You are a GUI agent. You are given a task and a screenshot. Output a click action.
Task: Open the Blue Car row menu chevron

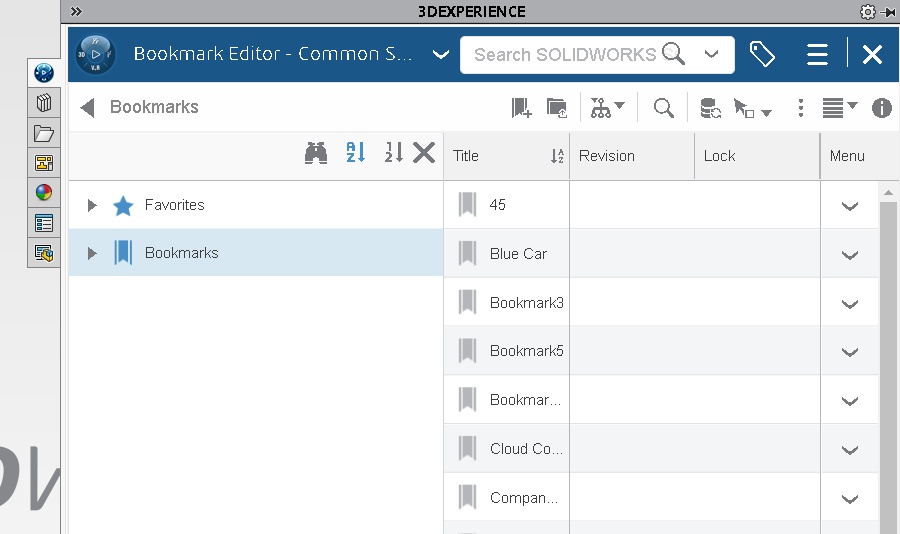click(x=850, y=255)
